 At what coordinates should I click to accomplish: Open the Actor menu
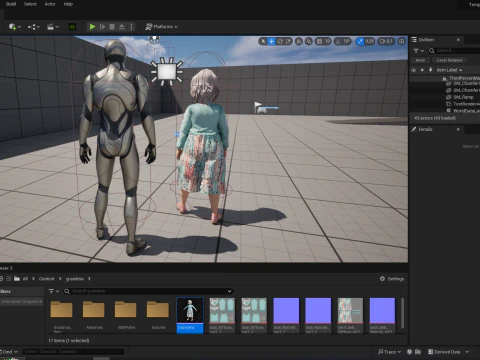(50, 4)
